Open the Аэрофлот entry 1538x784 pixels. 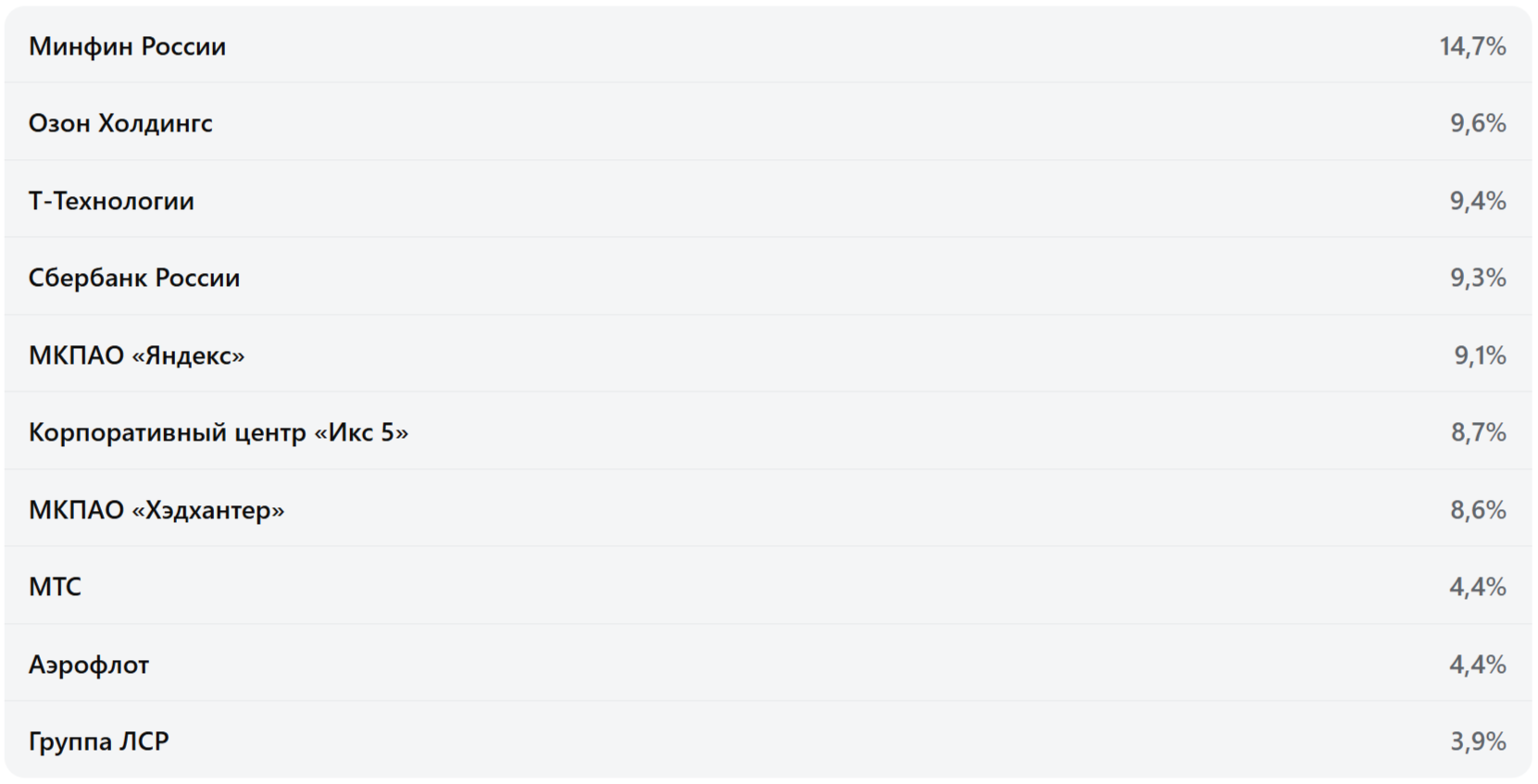[89, 665]
